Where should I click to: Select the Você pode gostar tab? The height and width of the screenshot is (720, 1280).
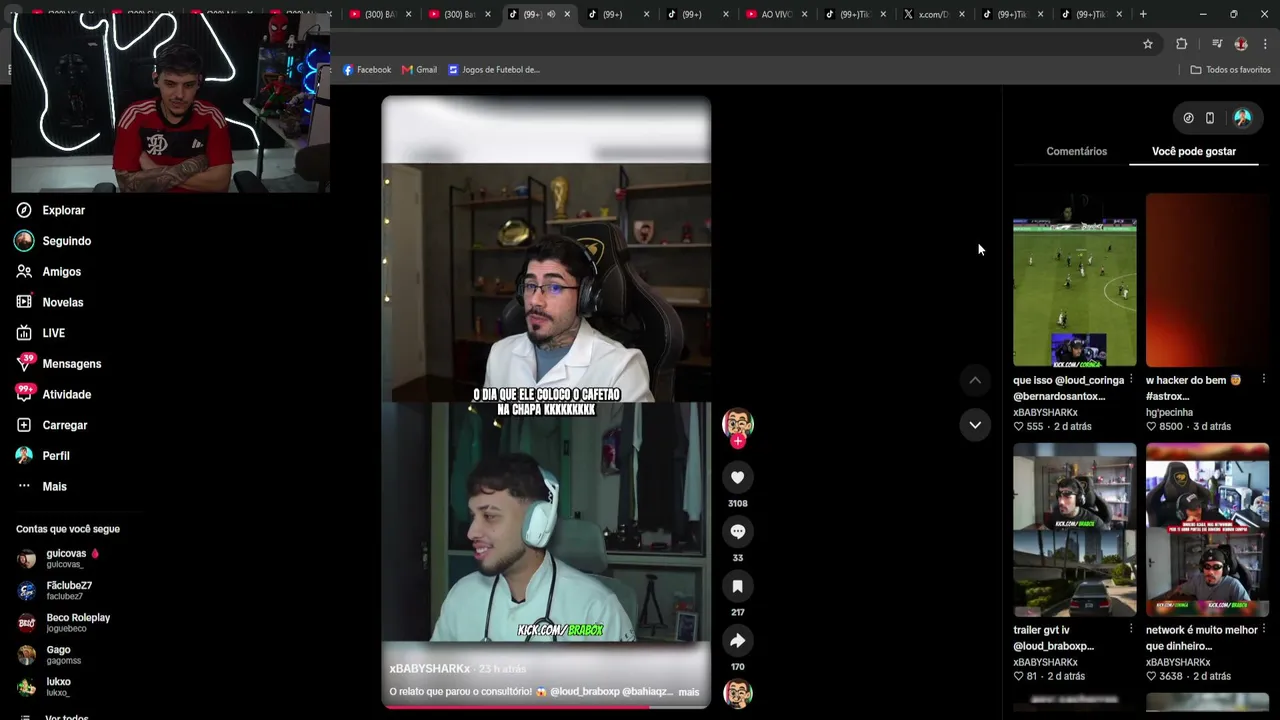pyautogui.click(x=1194, y=151)
